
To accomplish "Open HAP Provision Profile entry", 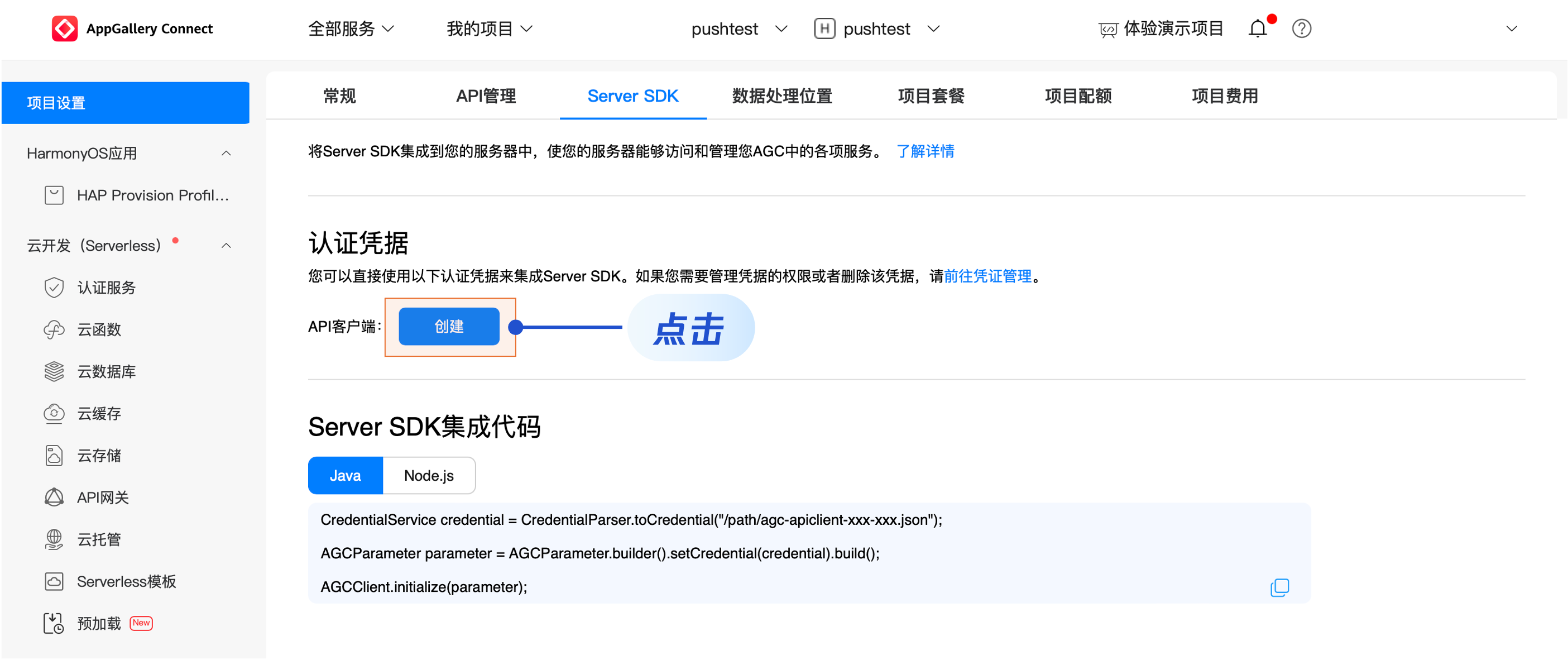I will tap(153, 195).
